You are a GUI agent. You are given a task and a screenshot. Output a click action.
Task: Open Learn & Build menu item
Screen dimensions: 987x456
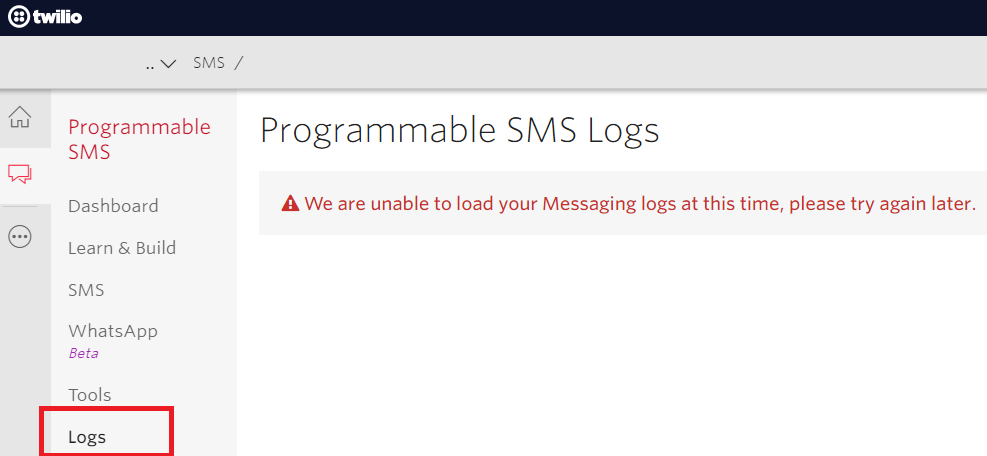[x=122, y=248]
